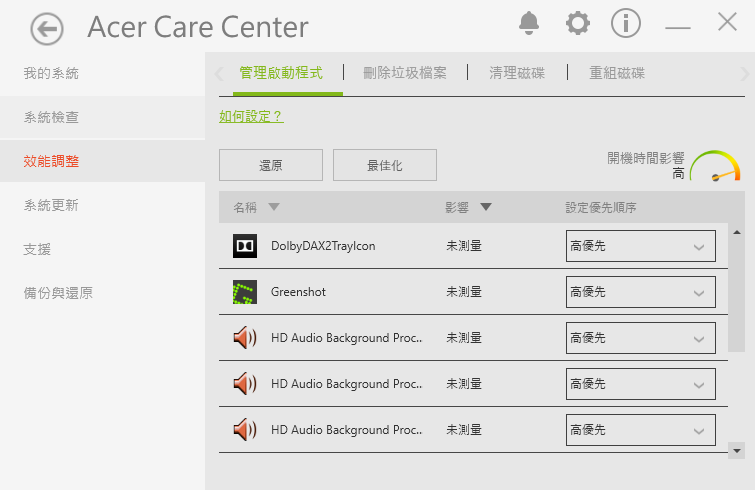Click the boot time impact gauge

click(x=715, y=166)
